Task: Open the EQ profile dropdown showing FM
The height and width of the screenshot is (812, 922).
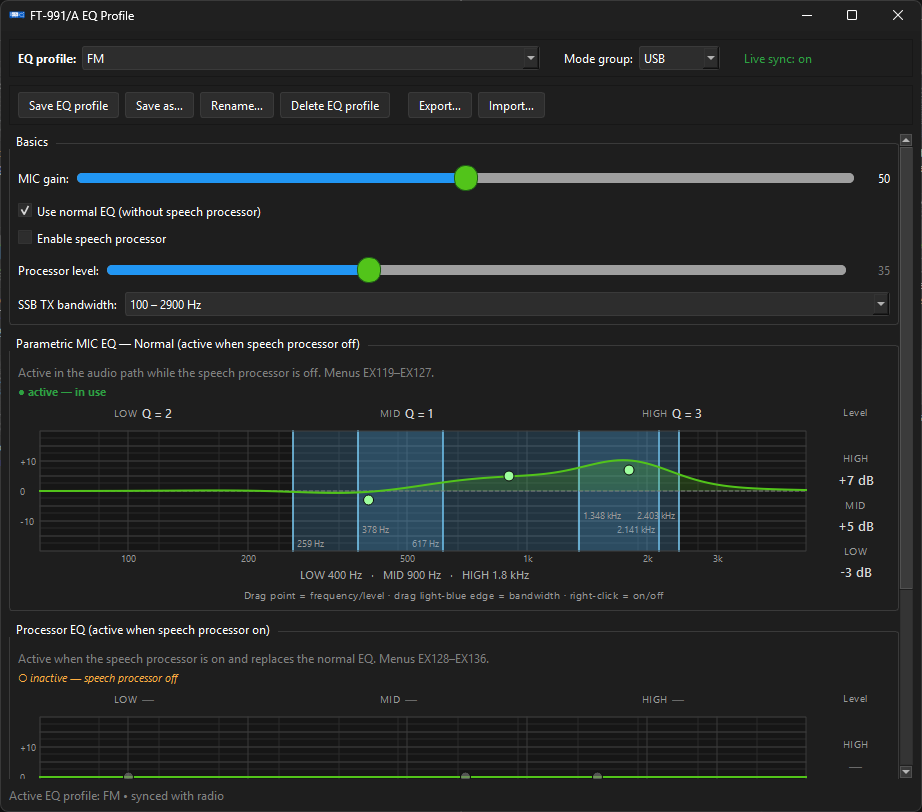Action: click(310, 59)
